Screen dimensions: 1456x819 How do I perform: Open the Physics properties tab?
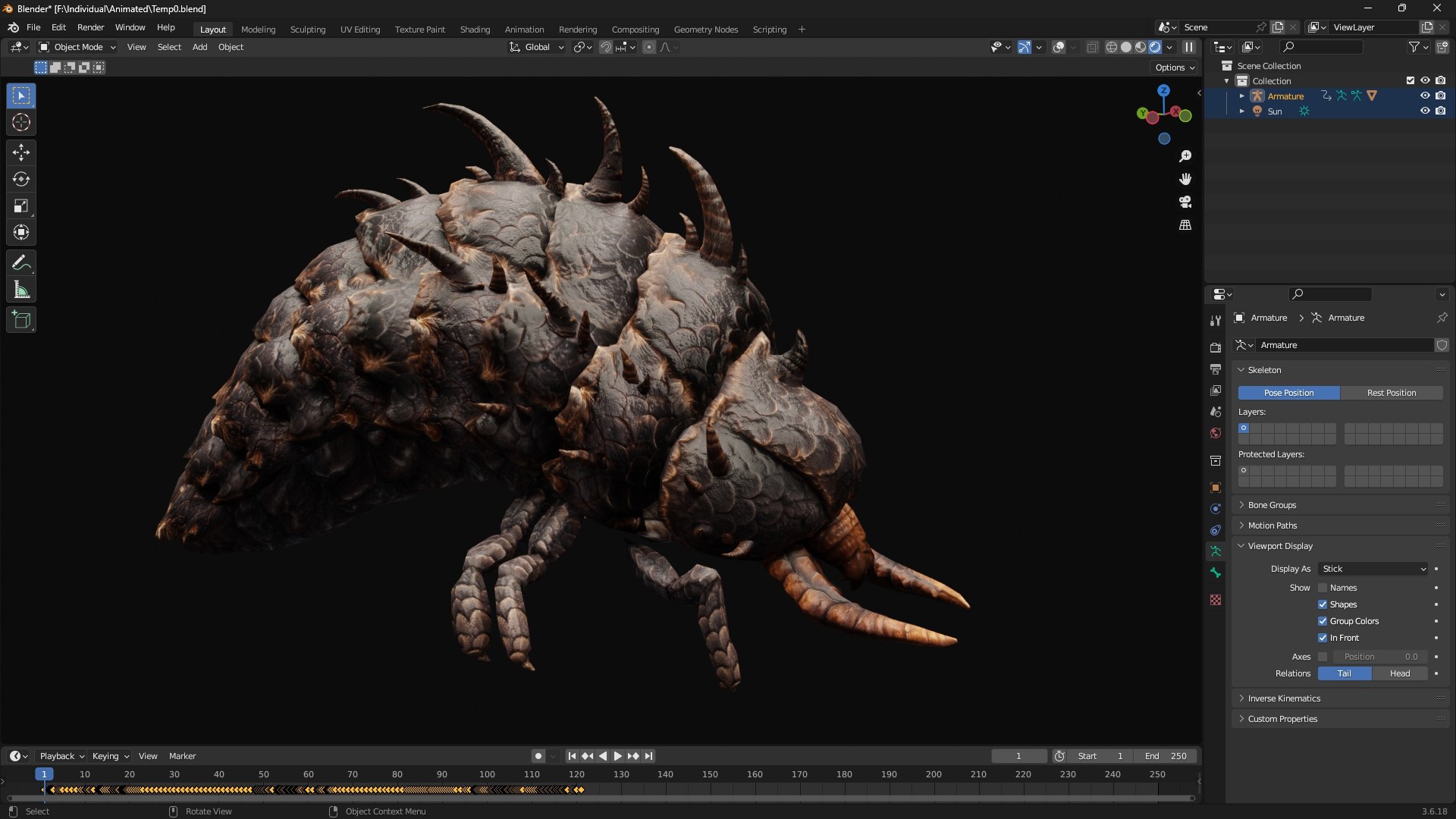[x=1216, y=509]
